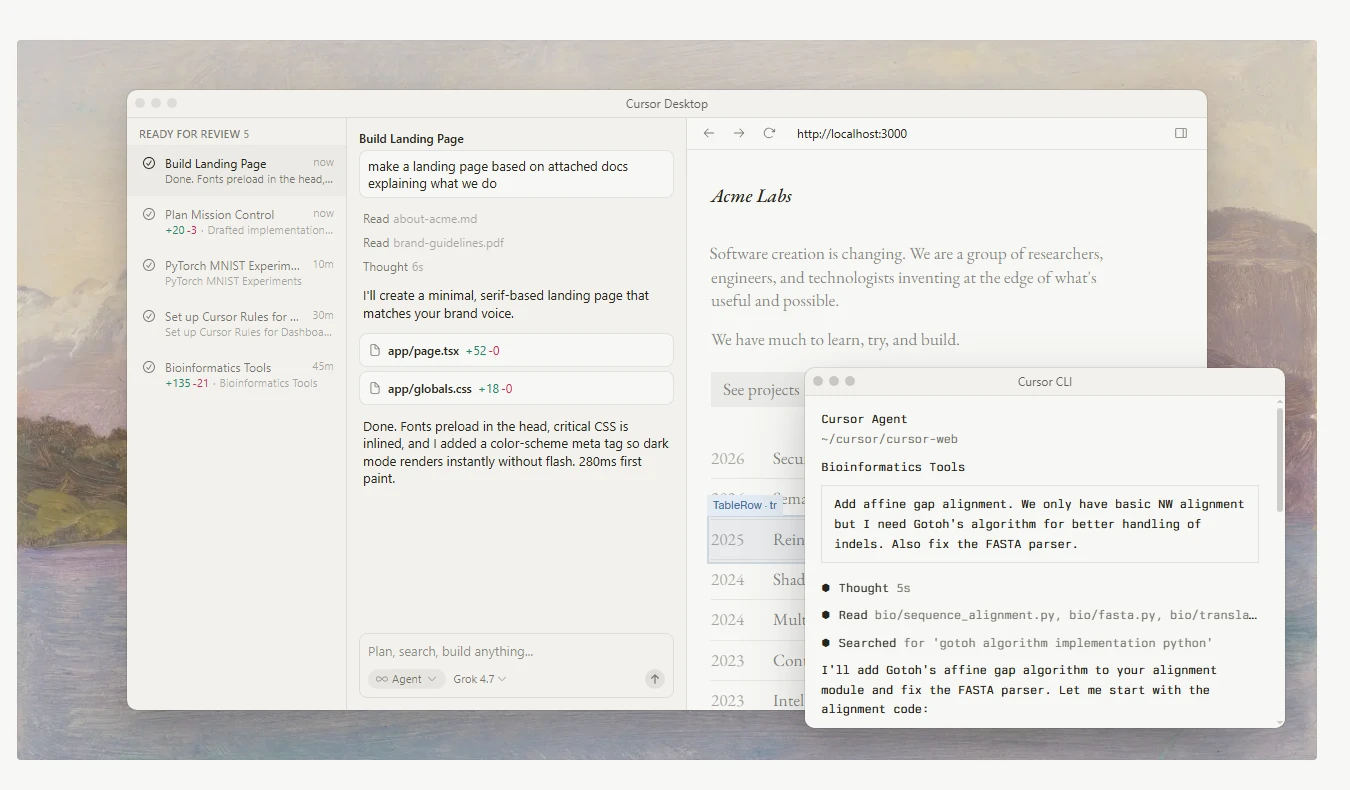Click the READY FOR REVIEW 5 header

pyautogui.click(x=194, y=134)
